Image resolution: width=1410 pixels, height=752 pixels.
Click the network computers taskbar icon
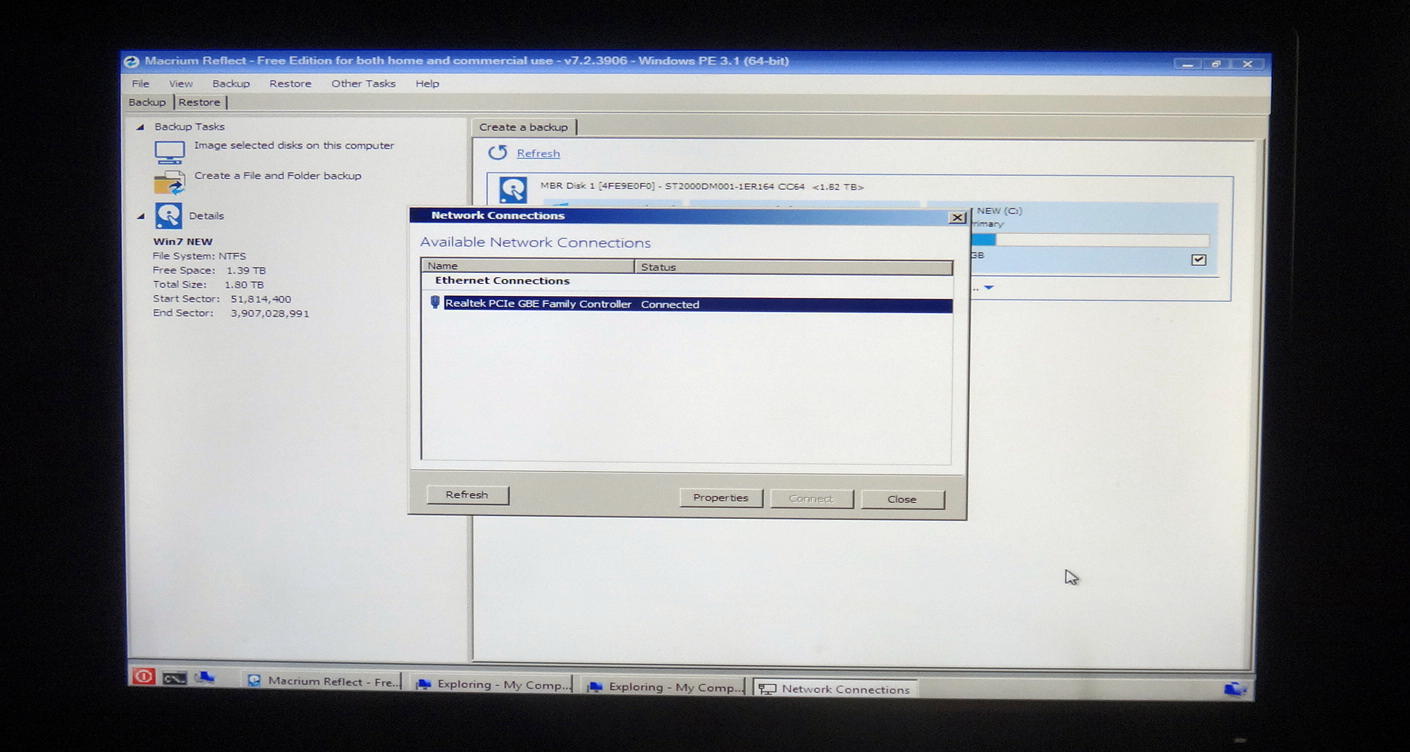point(205,677)
